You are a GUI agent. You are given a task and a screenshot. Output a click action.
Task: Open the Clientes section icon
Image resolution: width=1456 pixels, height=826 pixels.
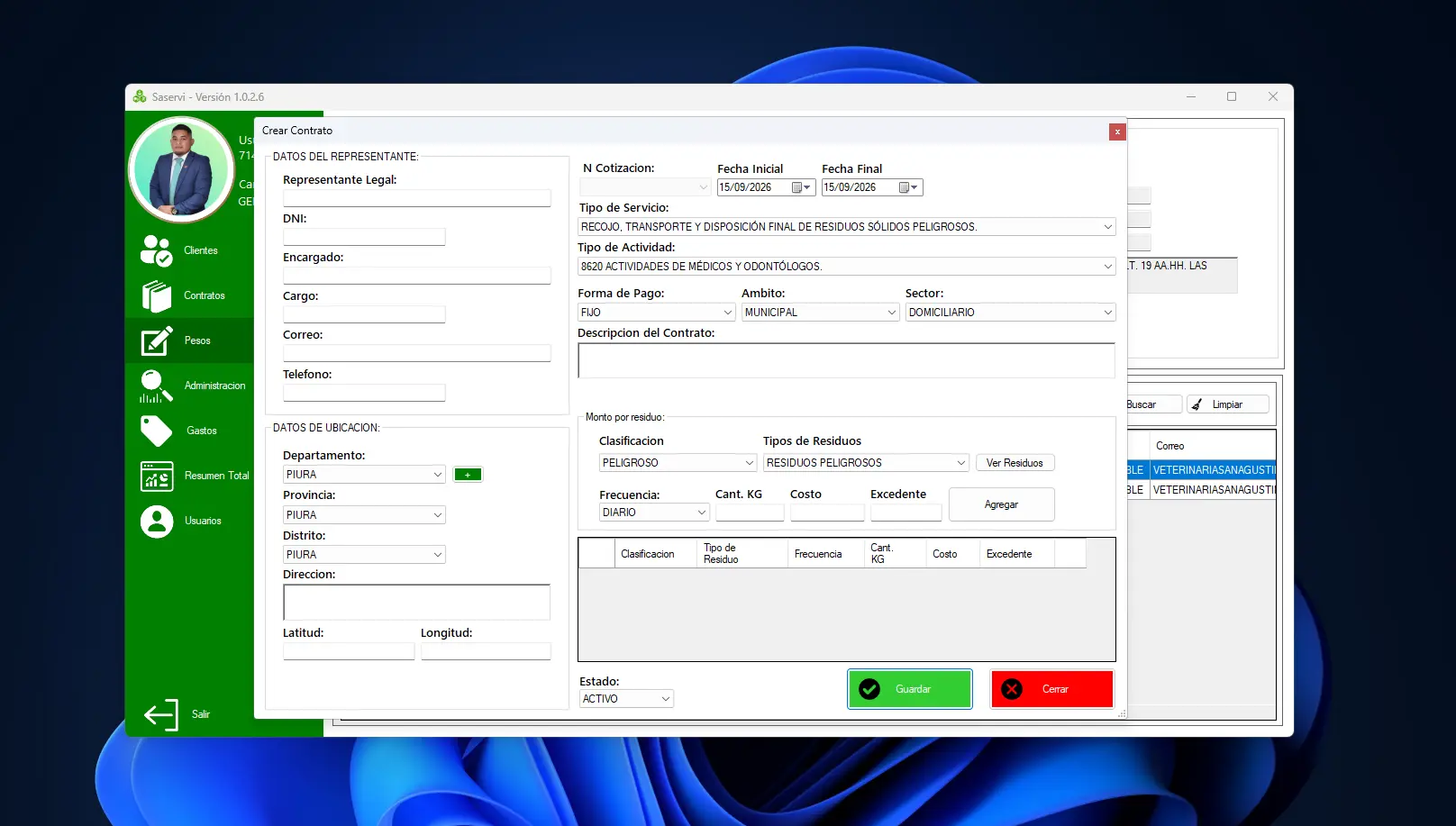click(157, 251)
